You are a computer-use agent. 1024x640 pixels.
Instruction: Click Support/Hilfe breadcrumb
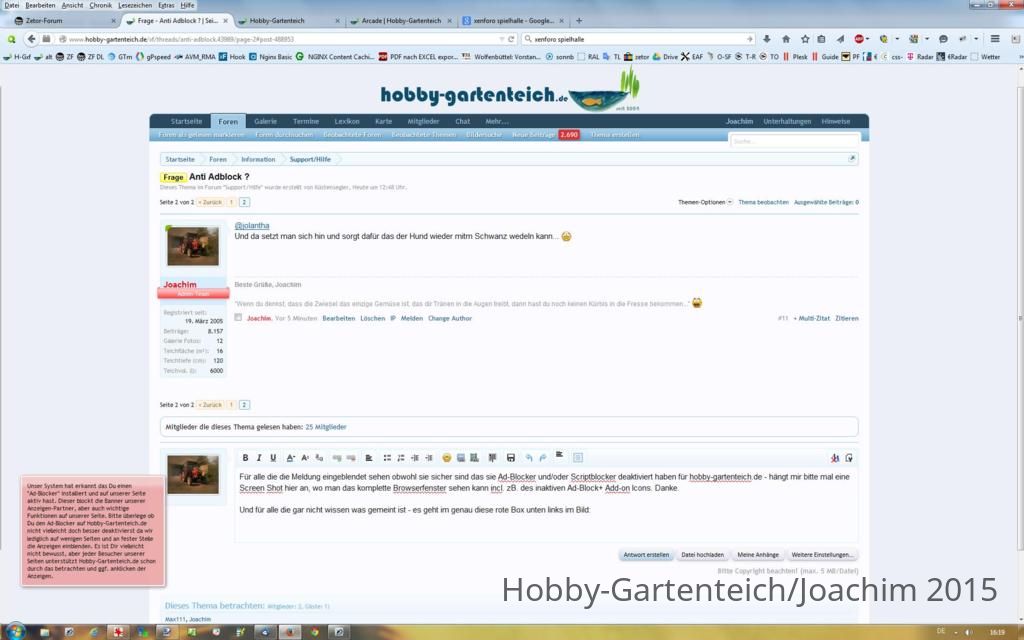point(310,159)
